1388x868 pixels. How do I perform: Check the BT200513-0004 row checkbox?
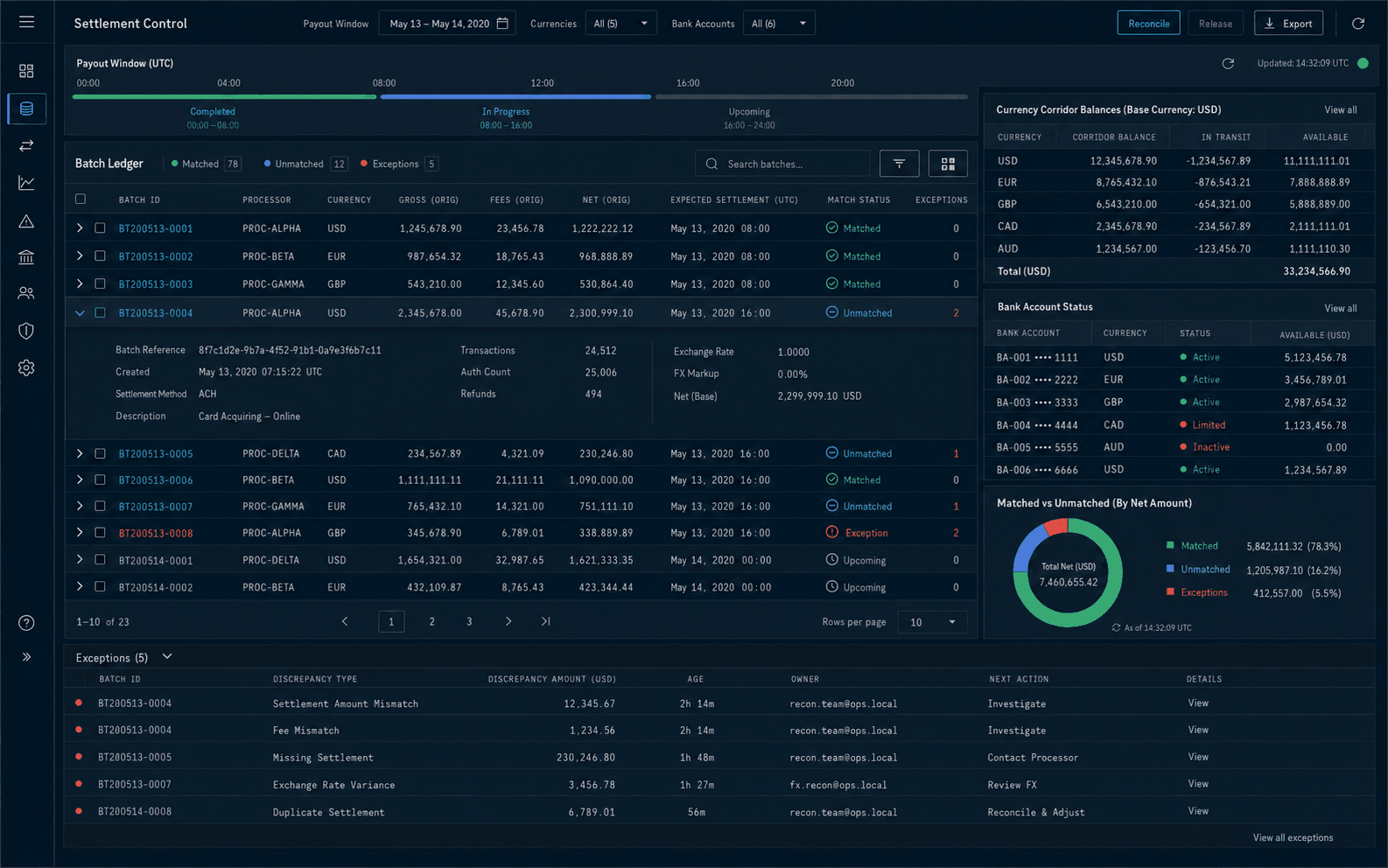[x=100, y=312]
